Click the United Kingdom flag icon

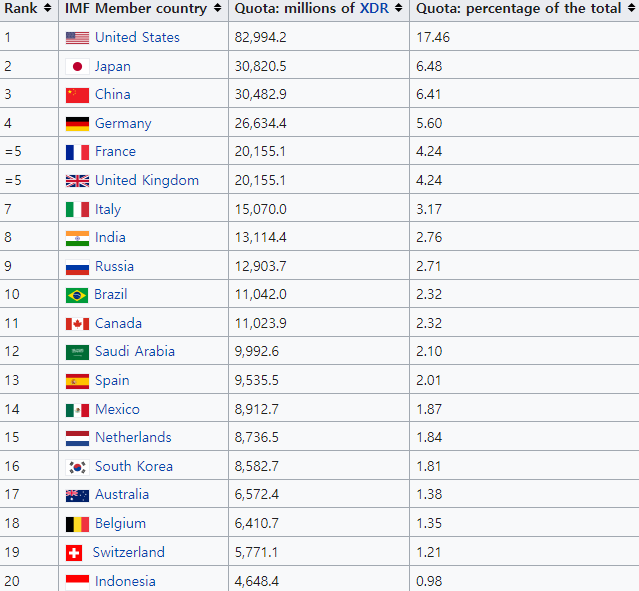tap(77, 181)
